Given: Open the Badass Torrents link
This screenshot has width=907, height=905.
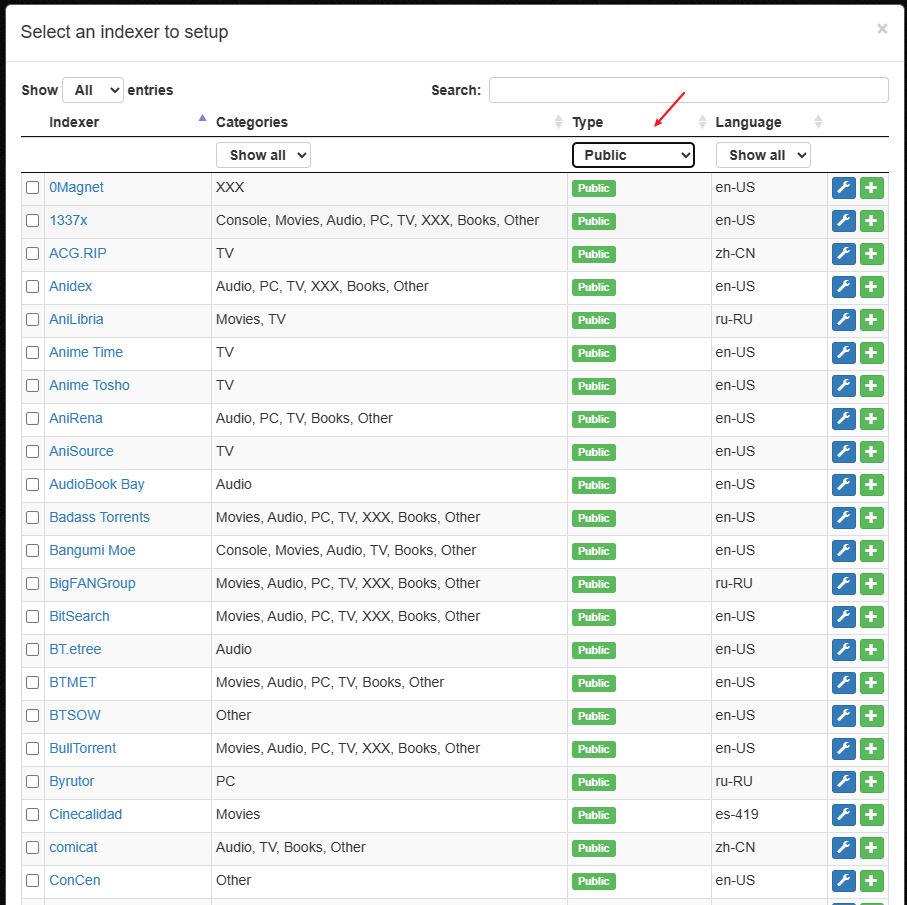Looking at the screenshot, I should [x=99, y=517].
